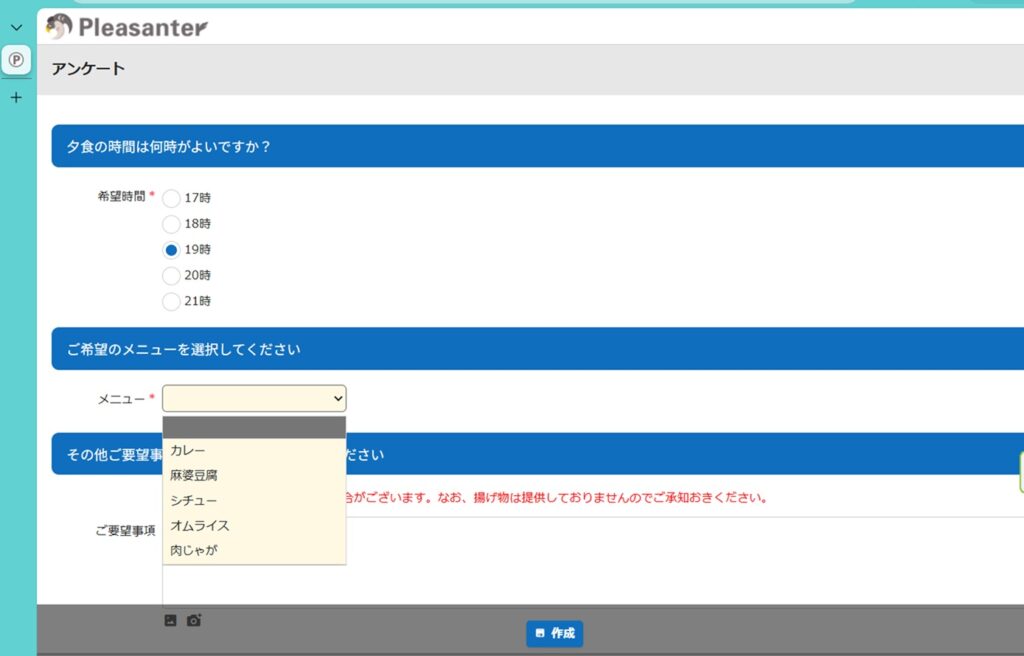Choose 麻婆豆腐 from the dropdown list
This screenshot has height=656, width=1024.
[254, 476]
